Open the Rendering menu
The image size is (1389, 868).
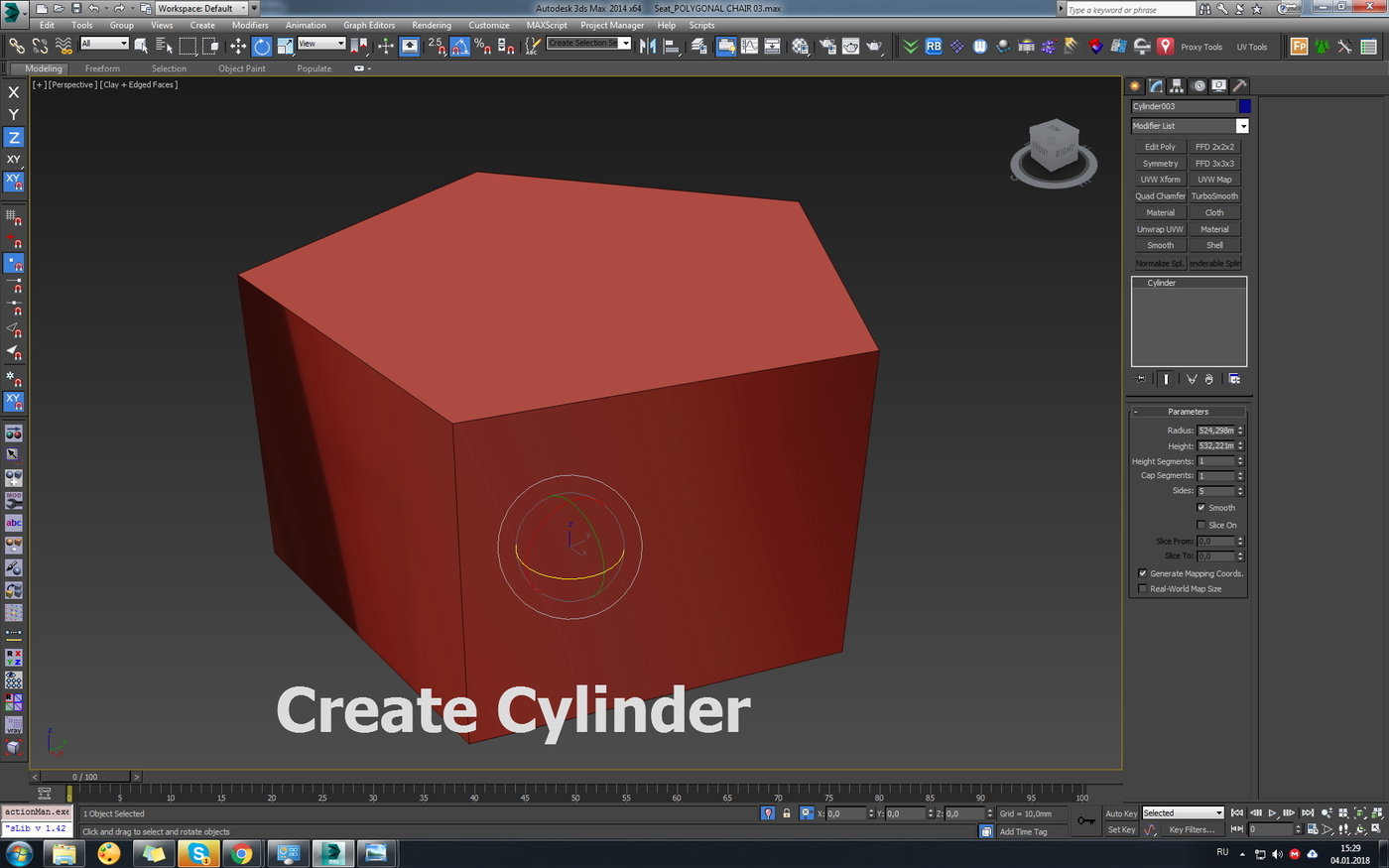[432, 25]
